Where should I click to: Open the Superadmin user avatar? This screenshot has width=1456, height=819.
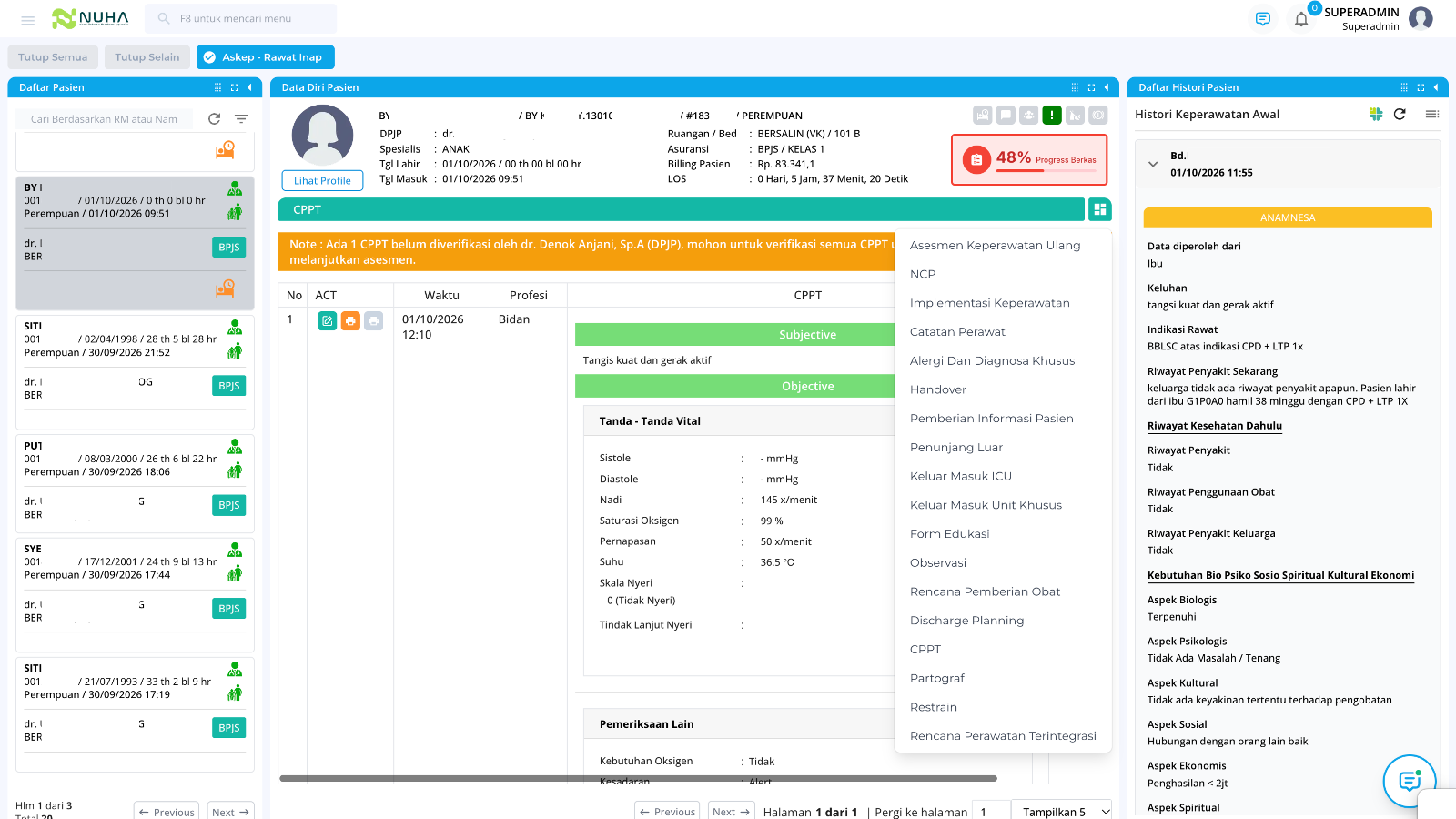click(1421, 18)
